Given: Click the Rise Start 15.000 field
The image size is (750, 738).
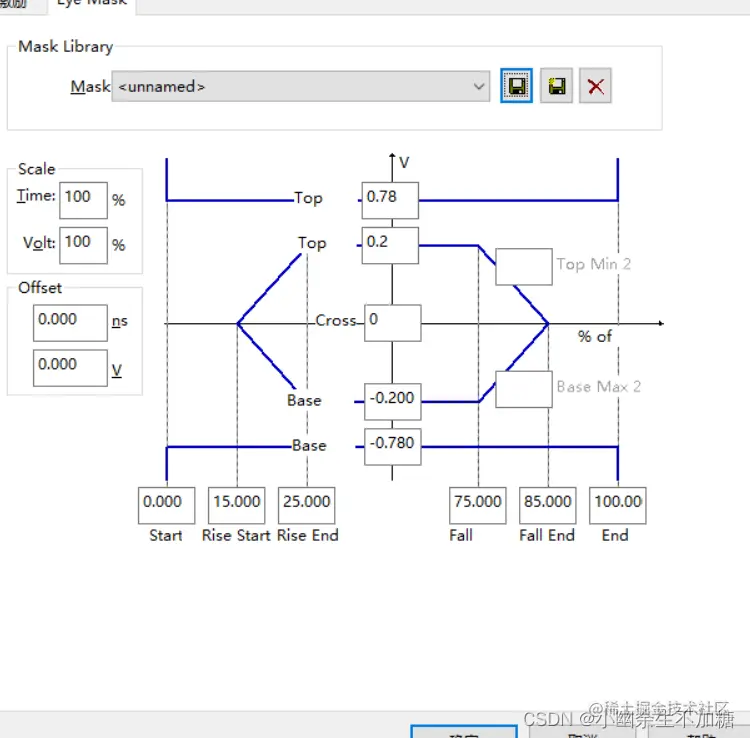Looking at the screenshot, I should pos(236,506).
